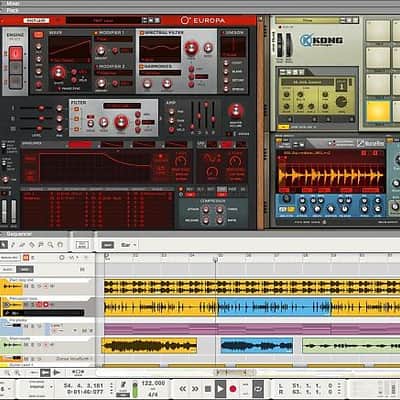
Task: Click the play button in transport
Action: [x=220, y=389]
